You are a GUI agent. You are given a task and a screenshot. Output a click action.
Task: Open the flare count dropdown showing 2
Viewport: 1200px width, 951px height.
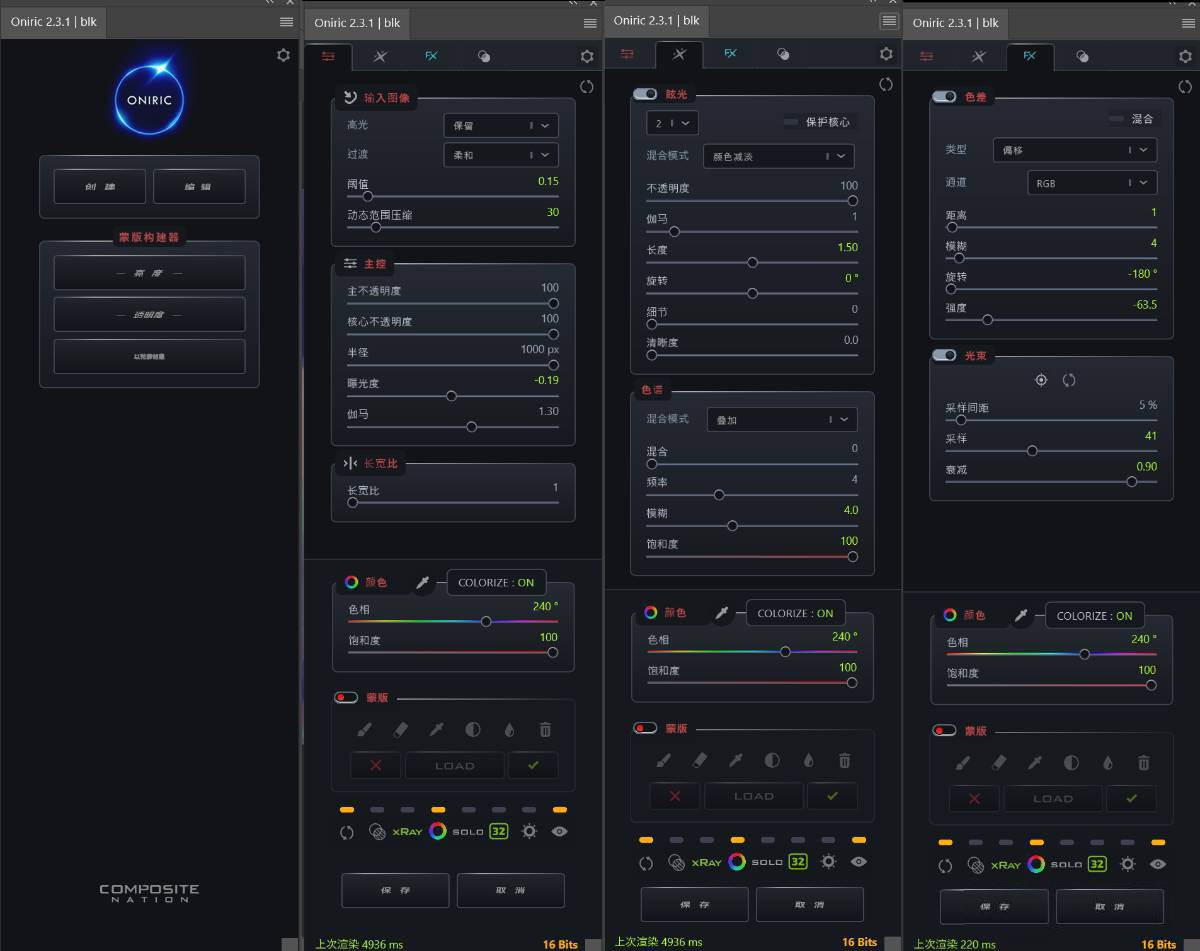click(x=672, y=122)
